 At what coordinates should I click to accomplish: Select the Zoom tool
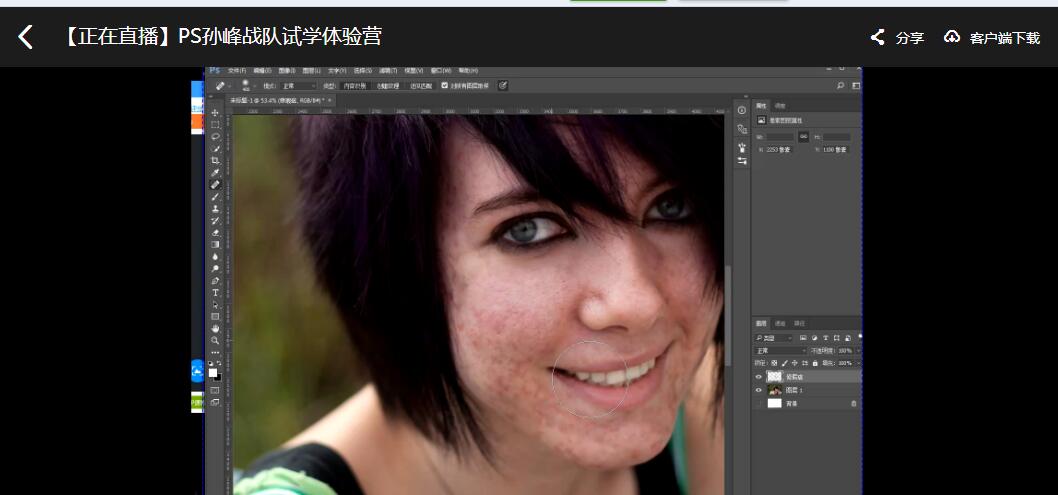(x=215, y=341)
